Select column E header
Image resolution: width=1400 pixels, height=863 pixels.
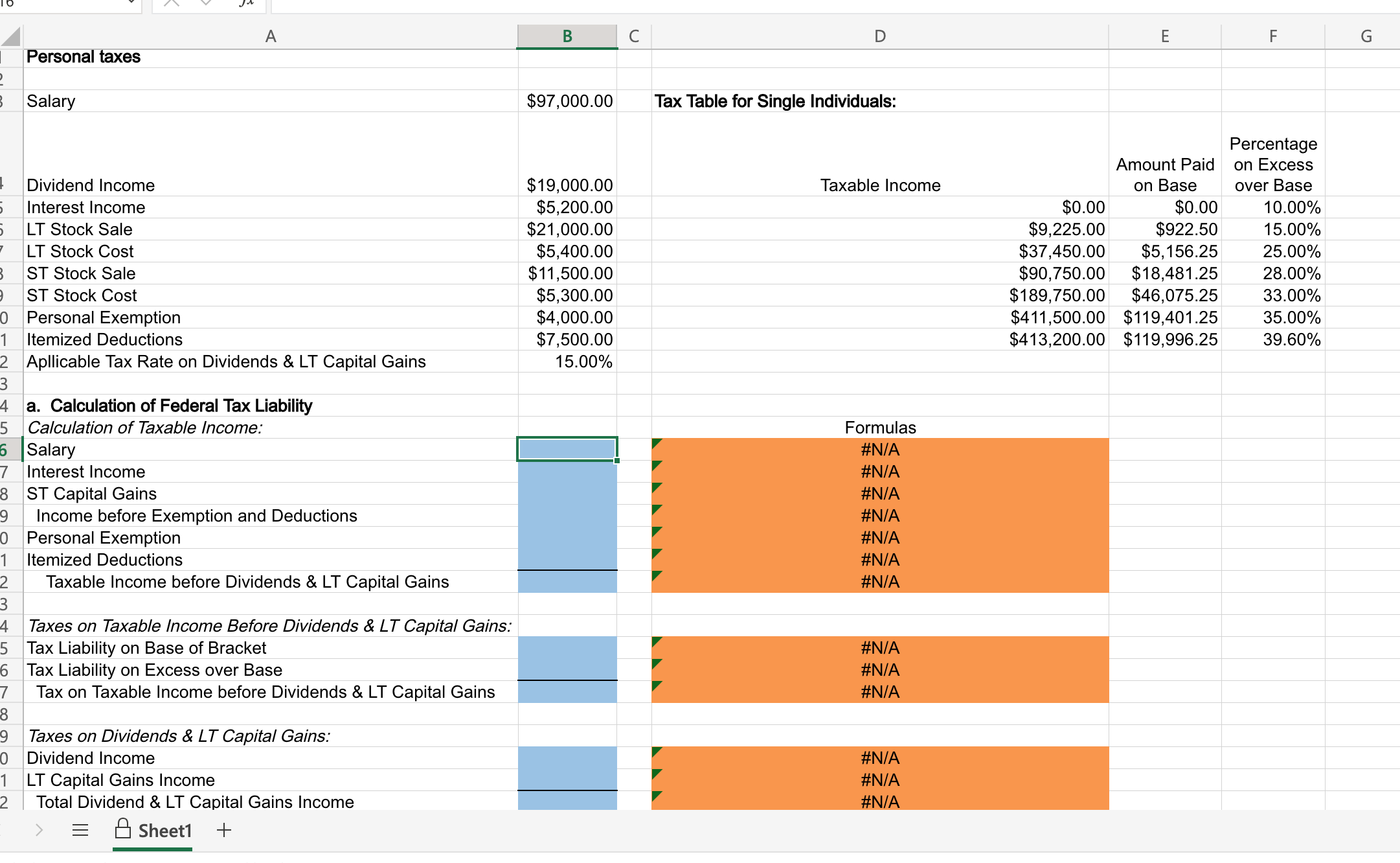[1165, 36]
